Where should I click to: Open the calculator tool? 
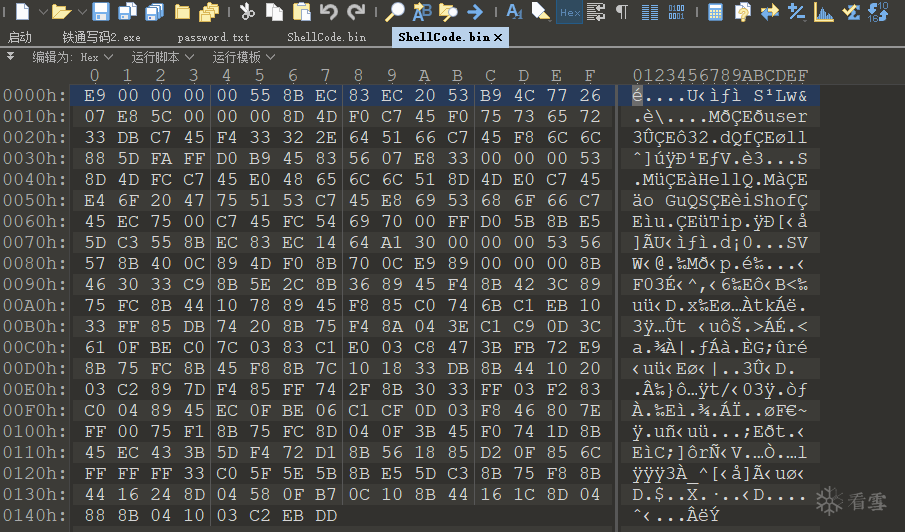point(715,12)
